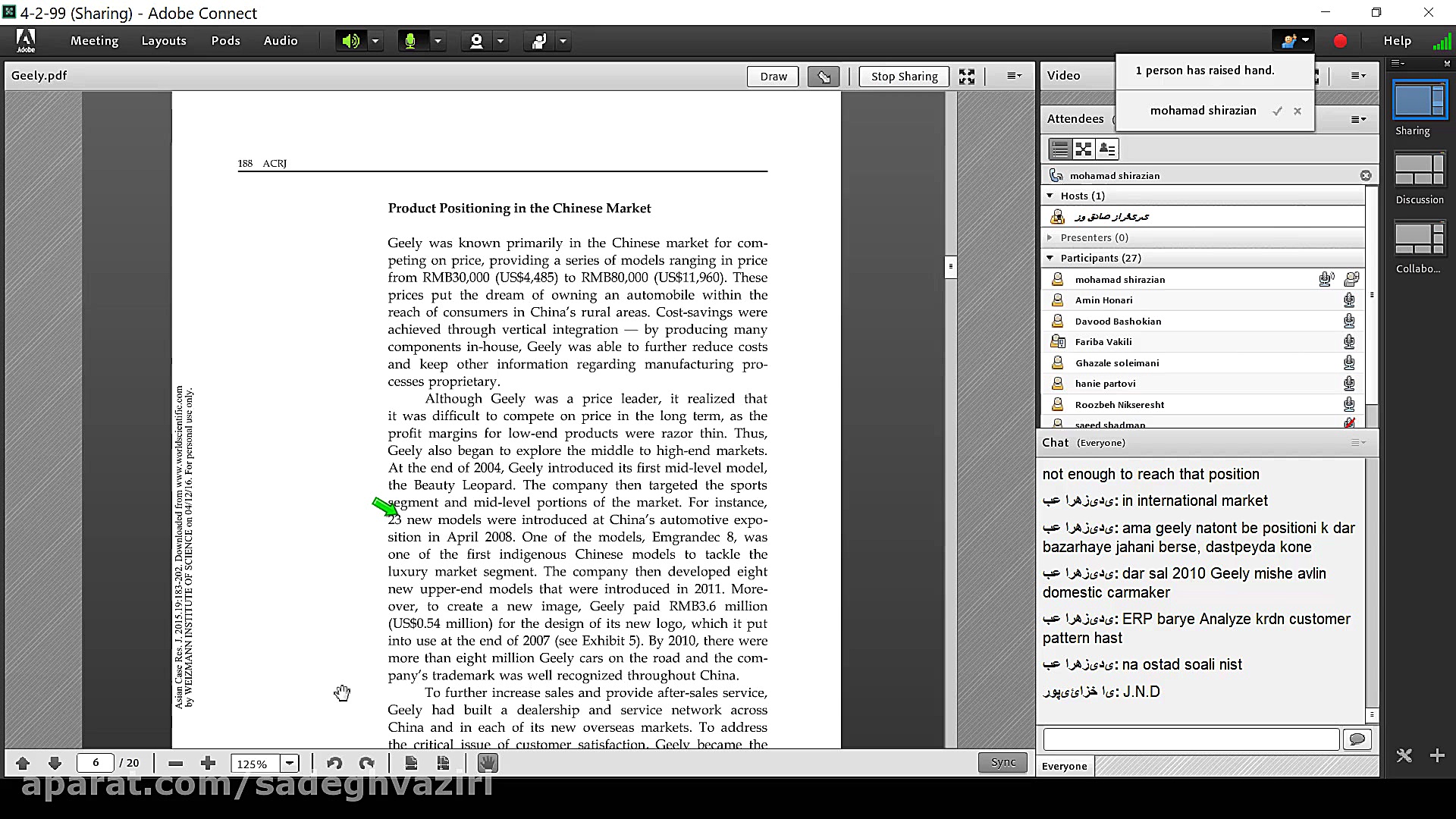
Task: Select the pointer arrow tool
Action: [824, 76]
